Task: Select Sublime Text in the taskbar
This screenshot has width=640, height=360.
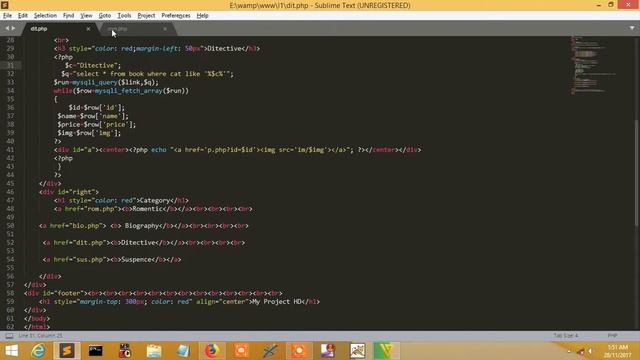Action: (x=67, y=351)
